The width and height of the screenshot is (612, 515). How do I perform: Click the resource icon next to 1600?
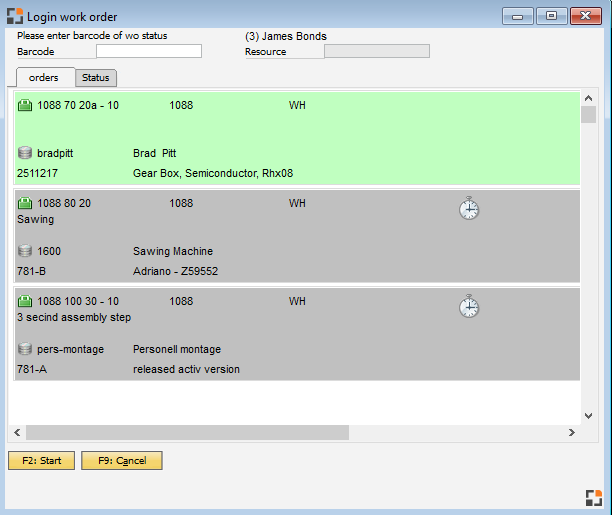[25, 251]
